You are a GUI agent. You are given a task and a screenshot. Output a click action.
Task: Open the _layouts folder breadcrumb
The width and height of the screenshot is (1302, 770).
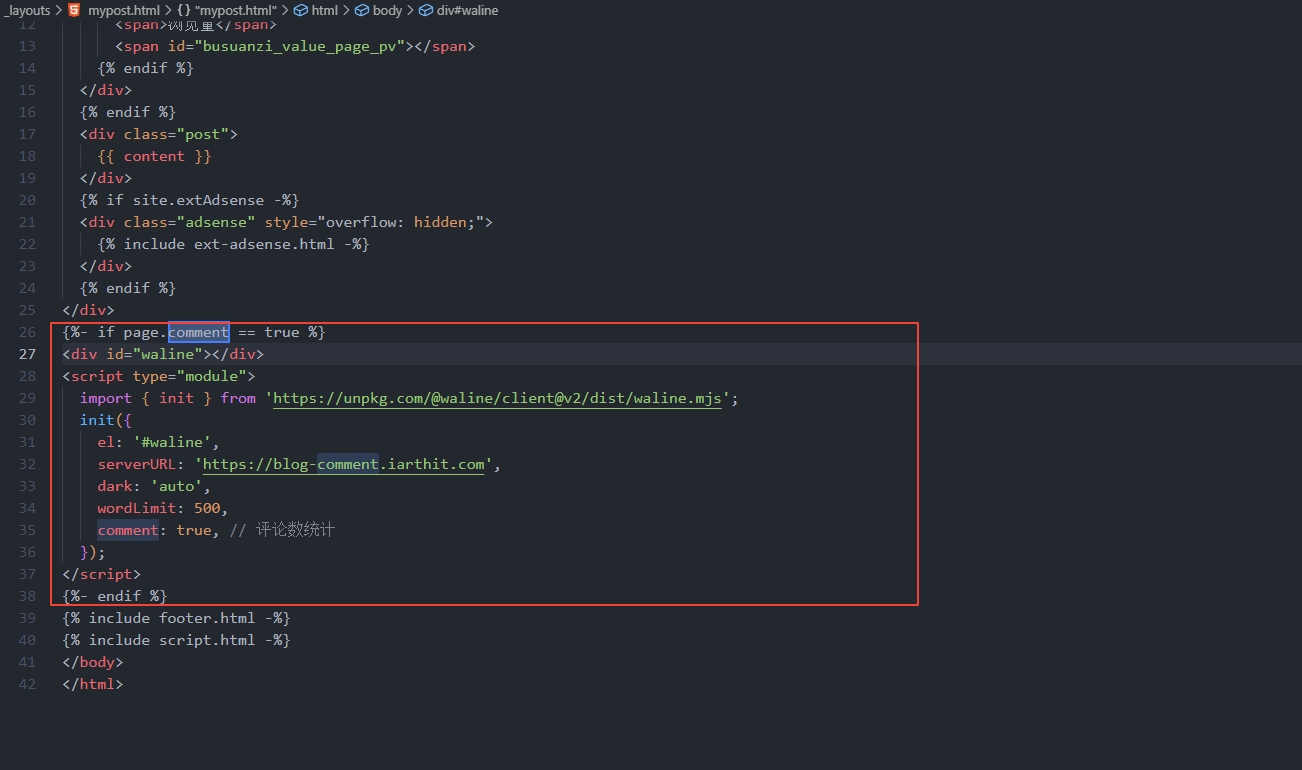(x=27, y=10)
